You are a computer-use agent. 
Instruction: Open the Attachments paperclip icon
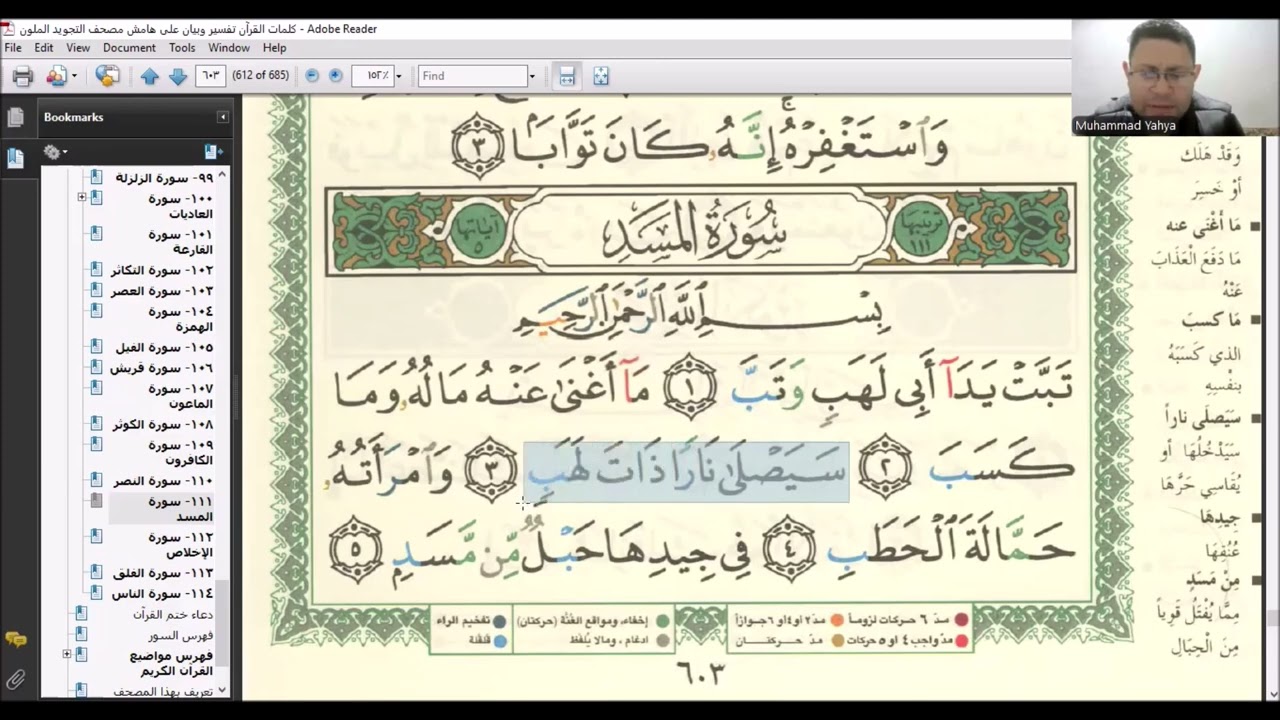click(15, 680)
